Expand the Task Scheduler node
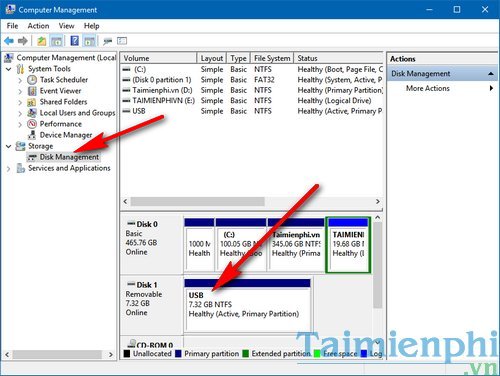Viewport: 500px width, 376px height. click(x=20, y=80)
